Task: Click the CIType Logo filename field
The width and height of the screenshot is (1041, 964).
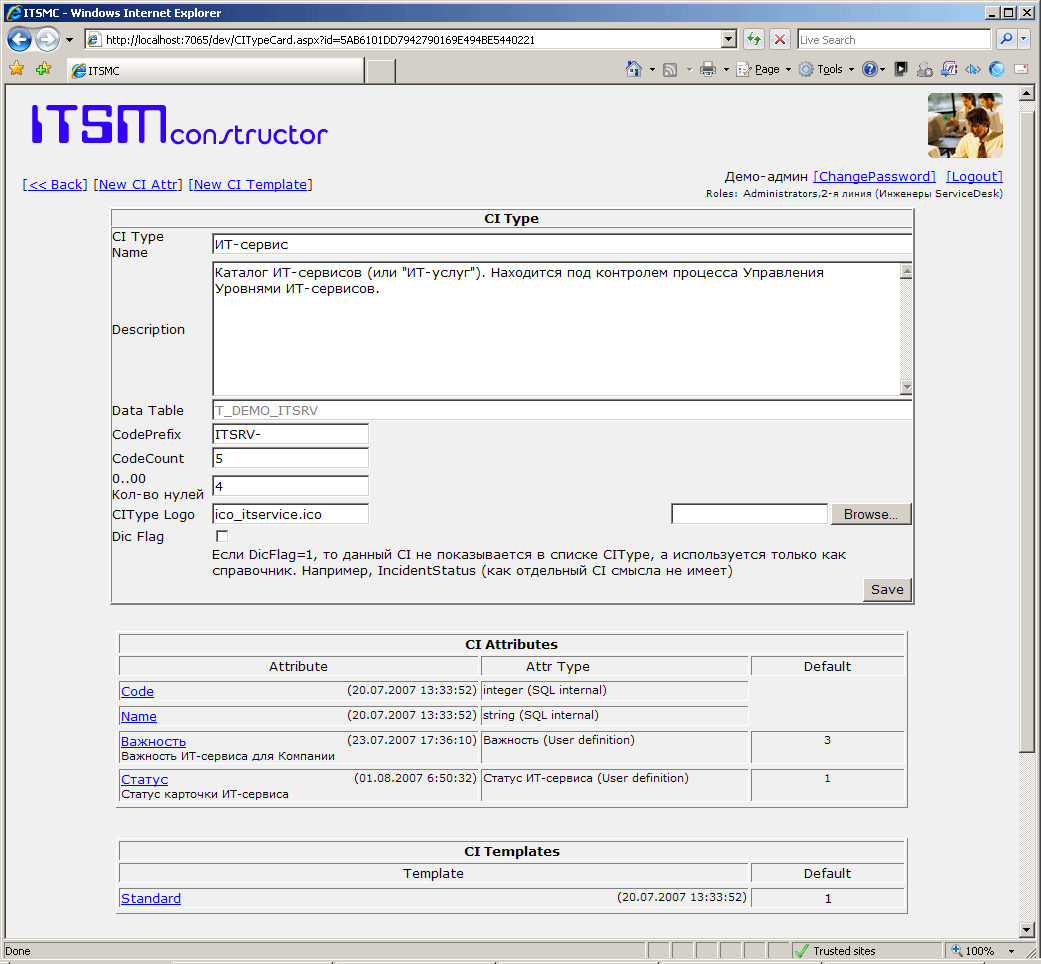Action: (290, 515)
